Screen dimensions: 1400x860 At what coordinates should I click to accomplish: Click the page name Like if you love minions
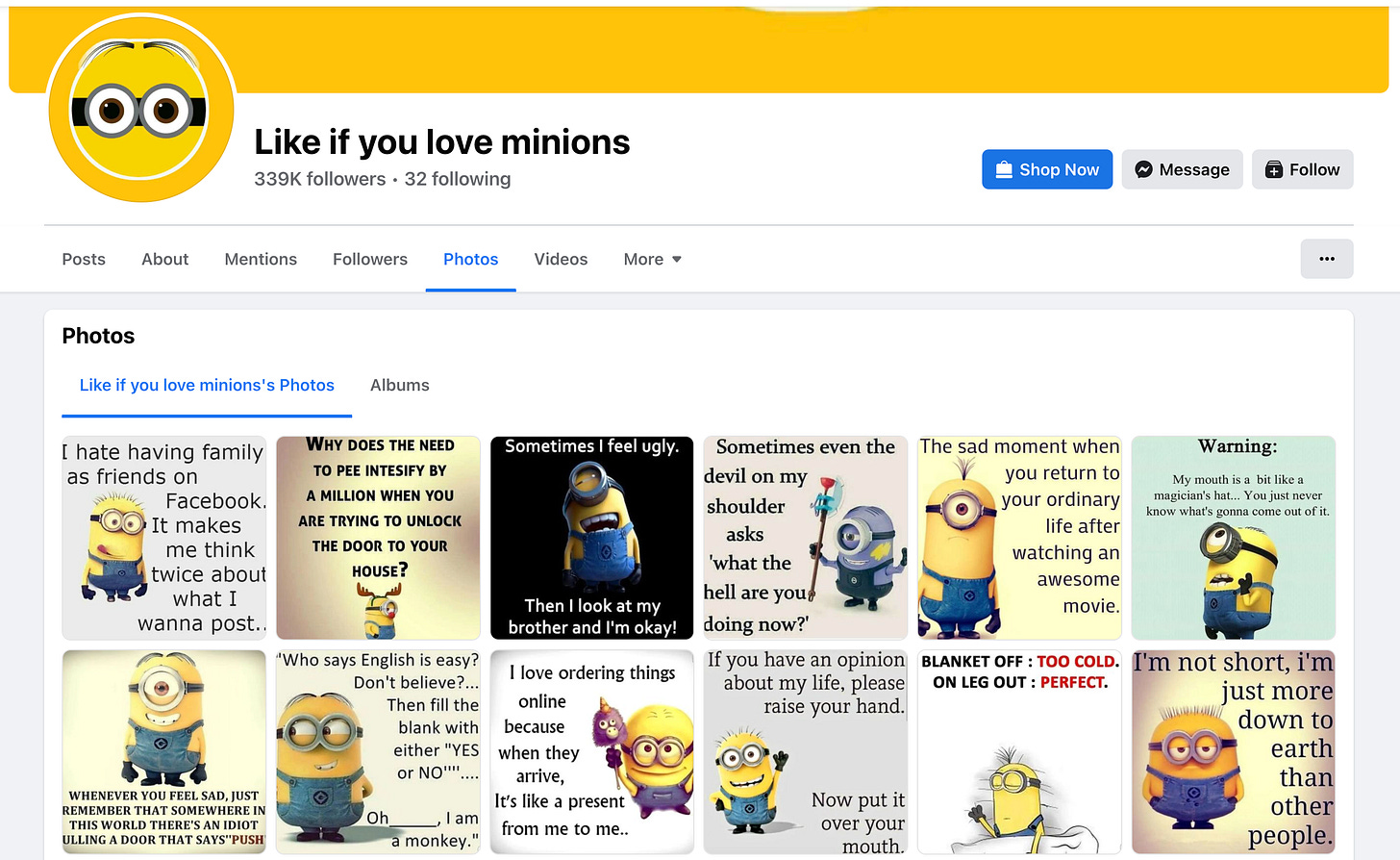click(442, 142)
